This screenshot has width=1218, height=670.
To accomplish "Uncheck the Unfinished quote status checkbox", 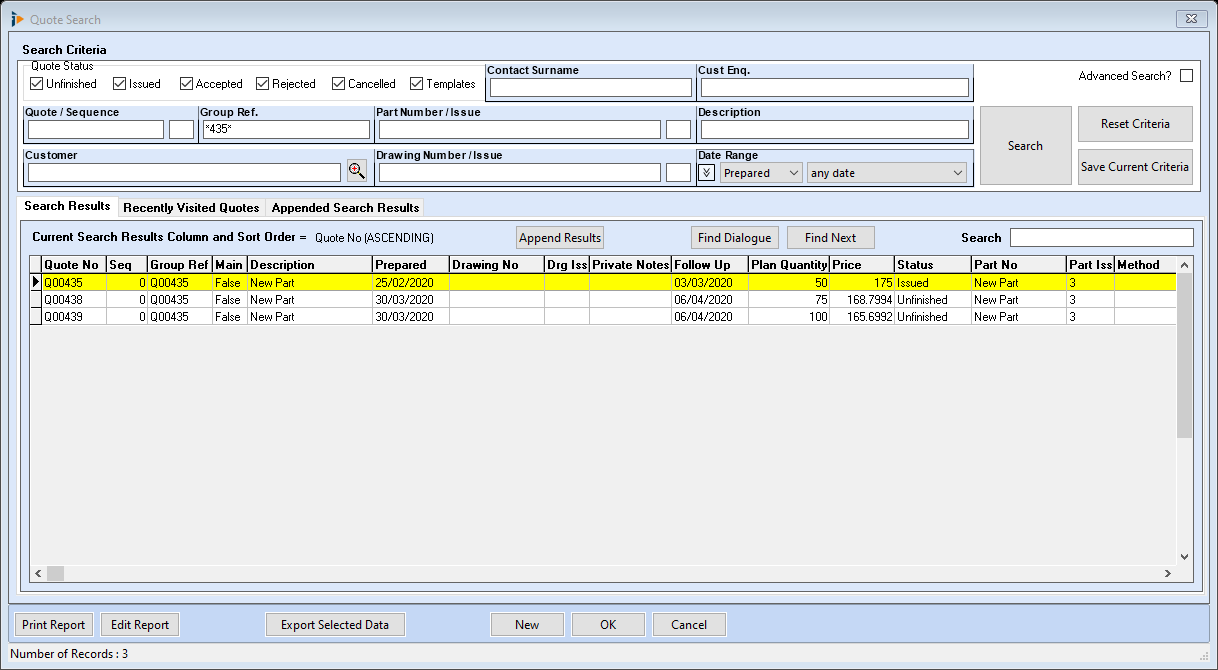I will click(37, 84).
